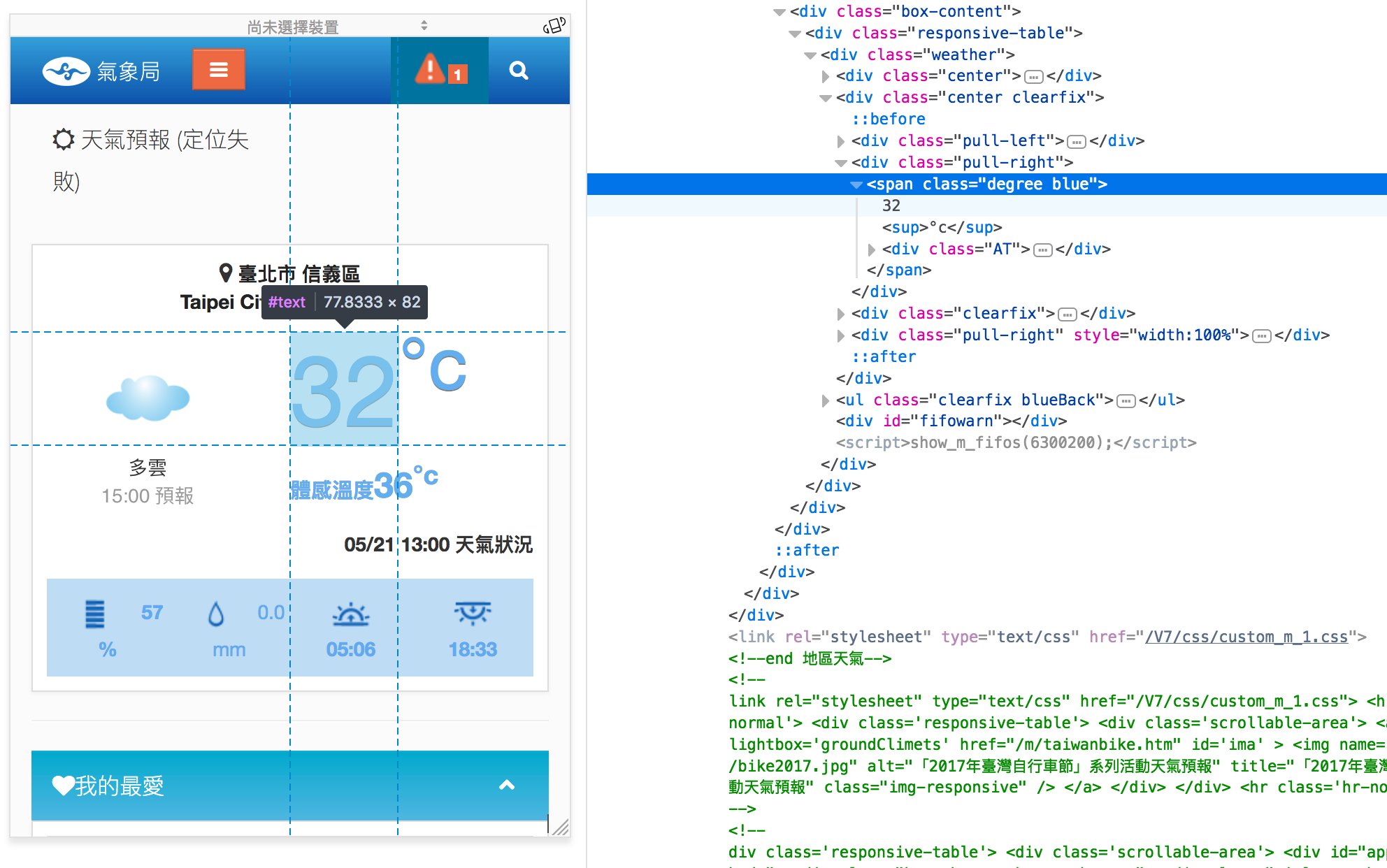
Task: Click the sunrise icon above 05:06
Action: [350, 614]
